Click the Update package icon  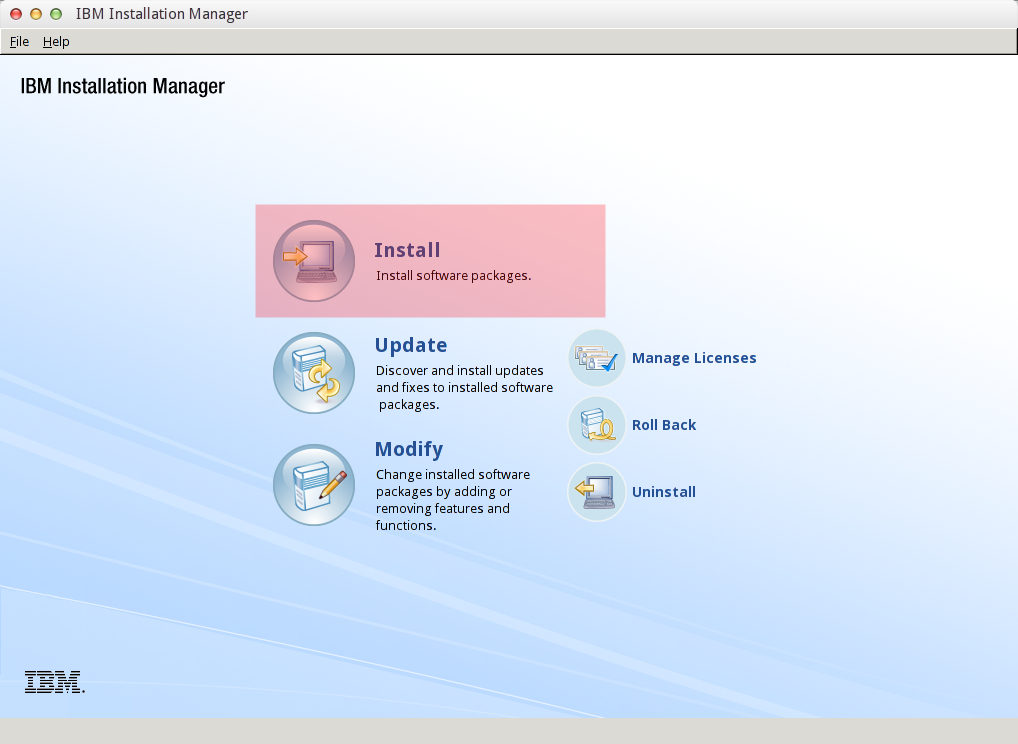[314, 373]
